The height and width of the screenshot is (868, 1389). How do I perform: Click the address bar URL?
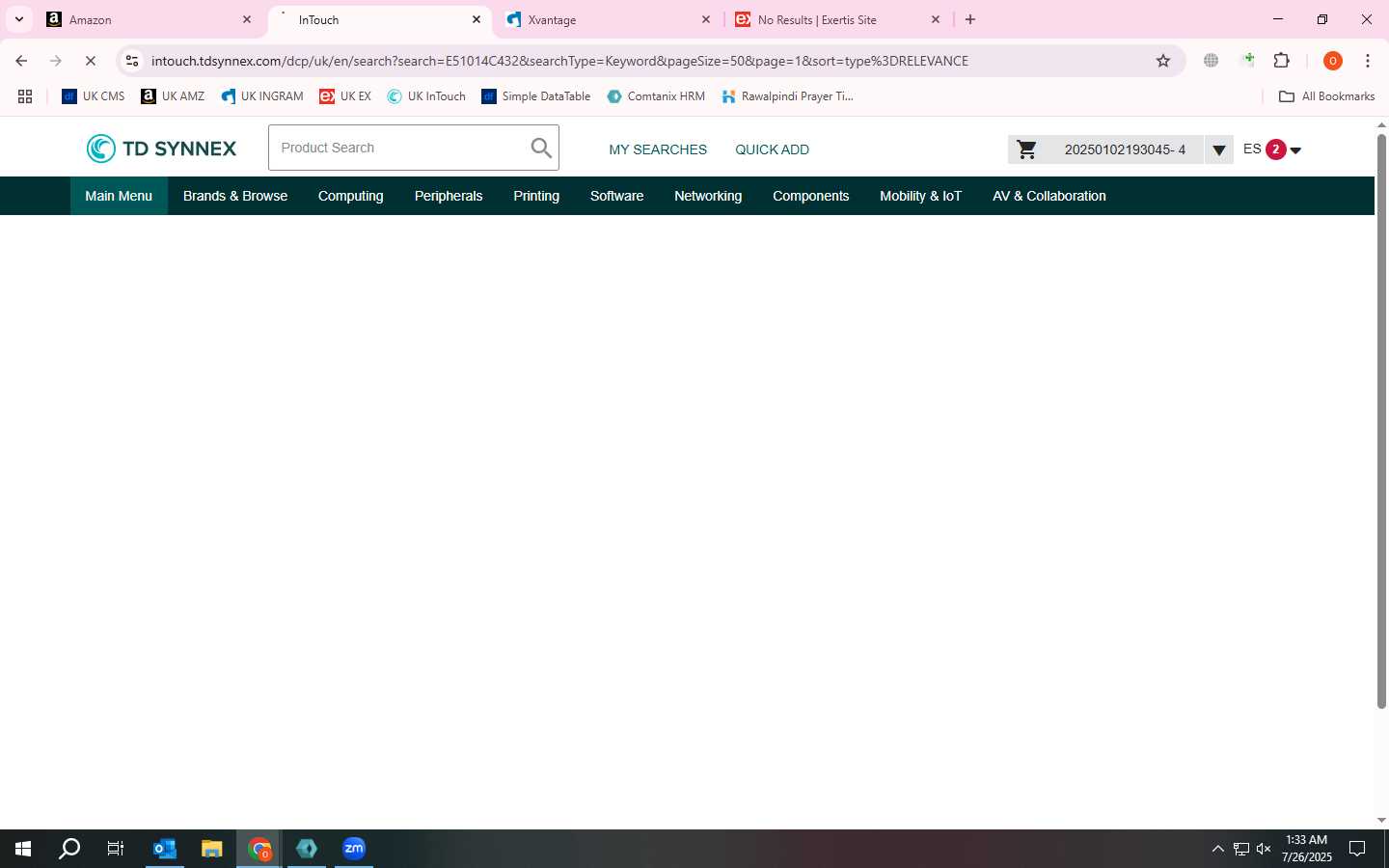(x=559, y=61)
